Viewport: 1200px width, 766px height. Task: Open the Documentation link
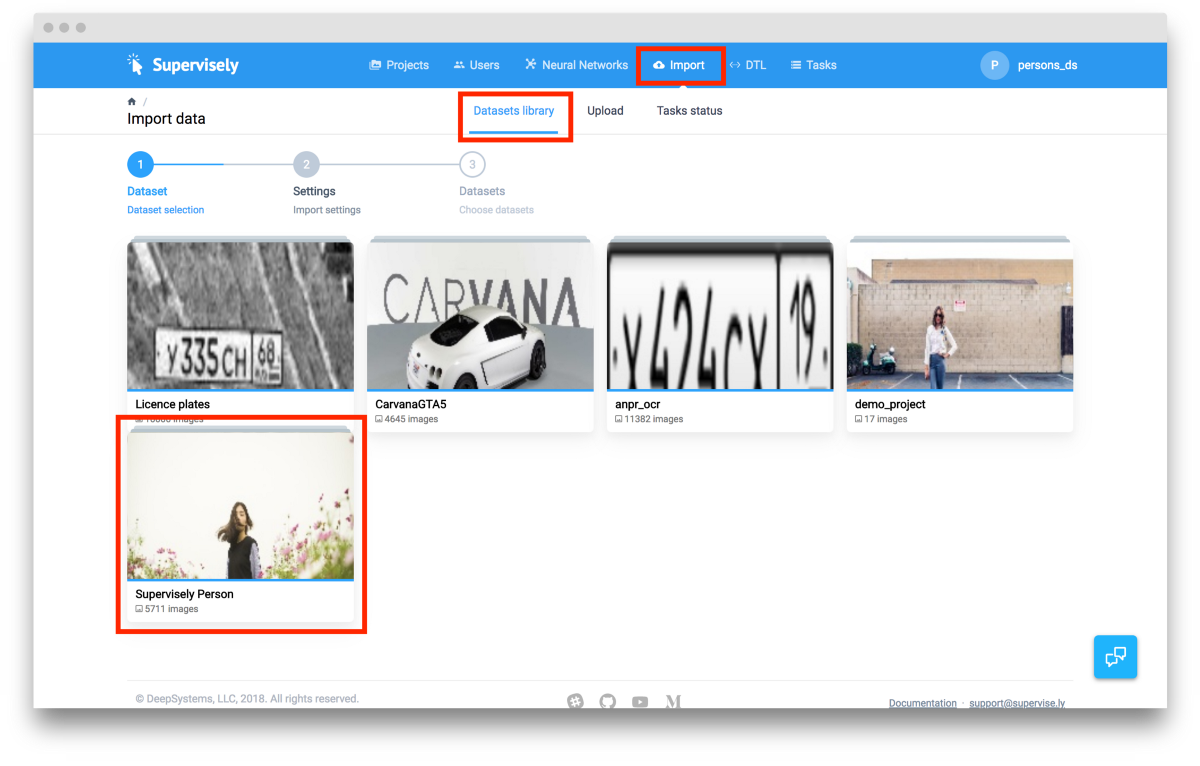(x=923, y=703)
